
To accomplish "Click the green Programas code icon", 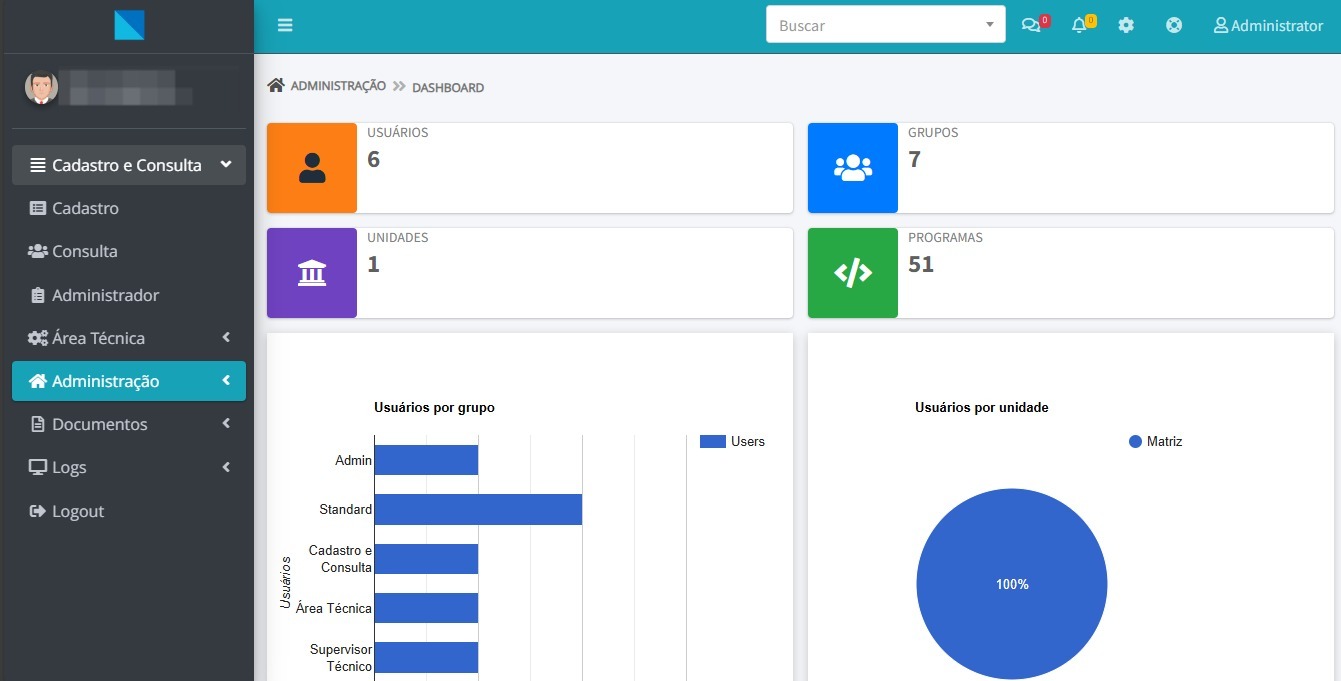I will (852, 273).
